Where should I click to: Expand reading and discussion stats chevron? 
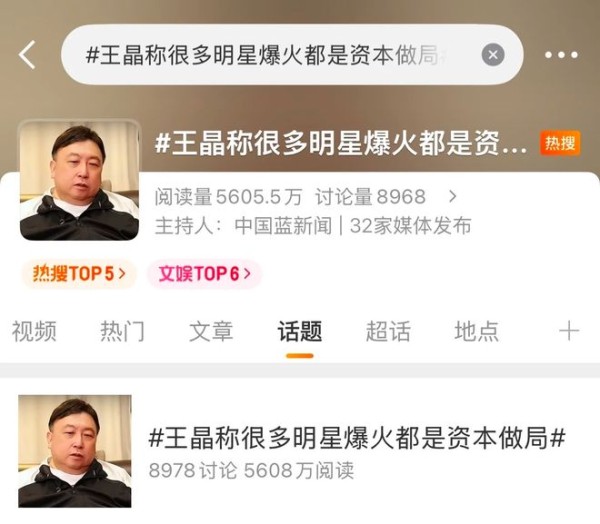(453, 196)
